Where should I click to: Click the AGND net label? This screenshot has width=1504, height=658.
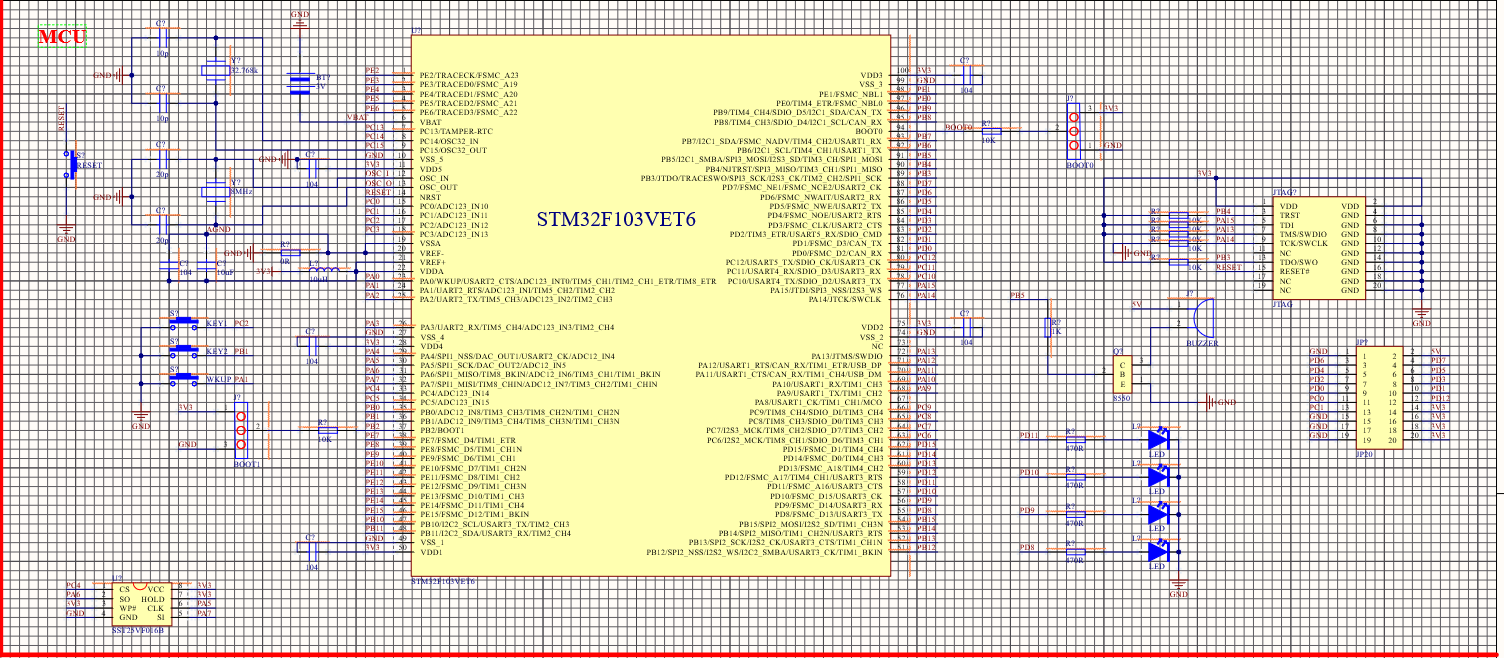click(x=219, y=229)
